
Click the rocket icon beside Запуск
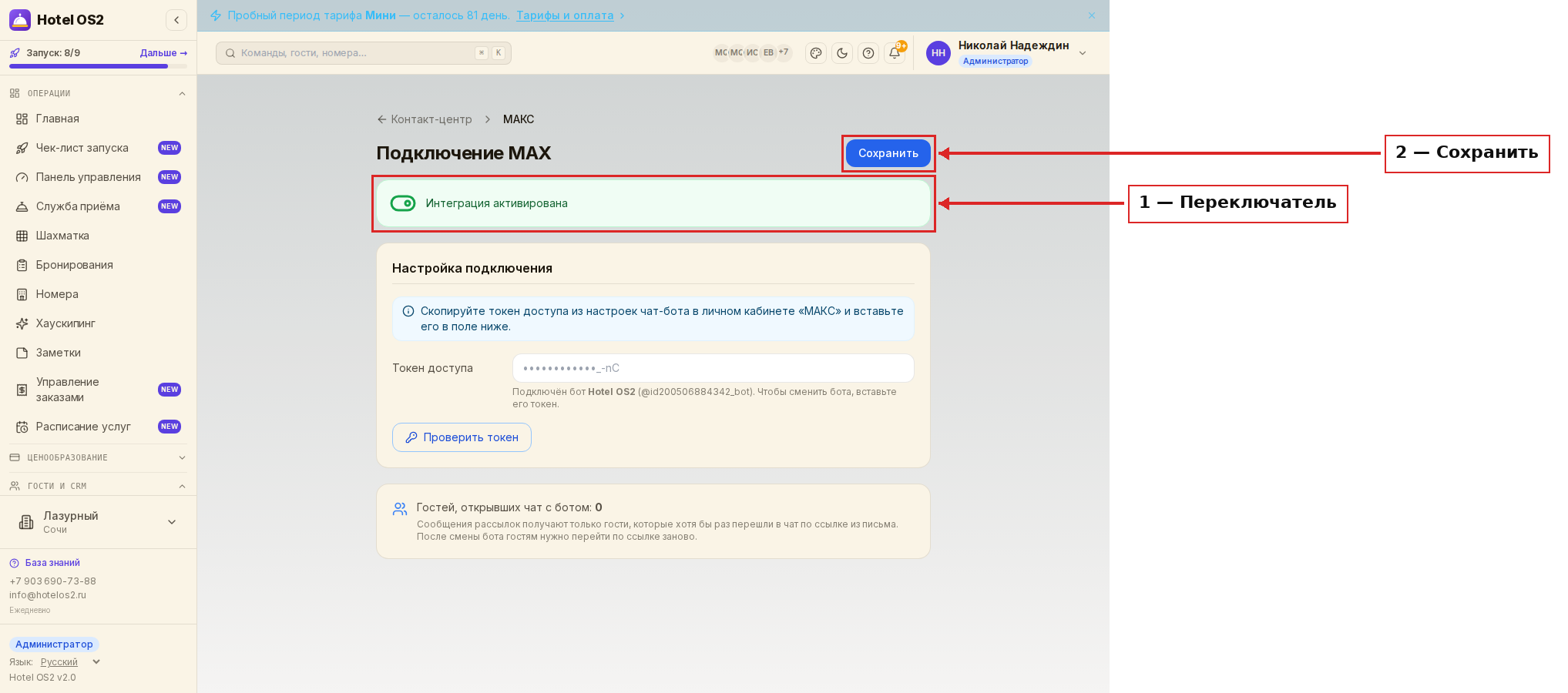point(15,53)
